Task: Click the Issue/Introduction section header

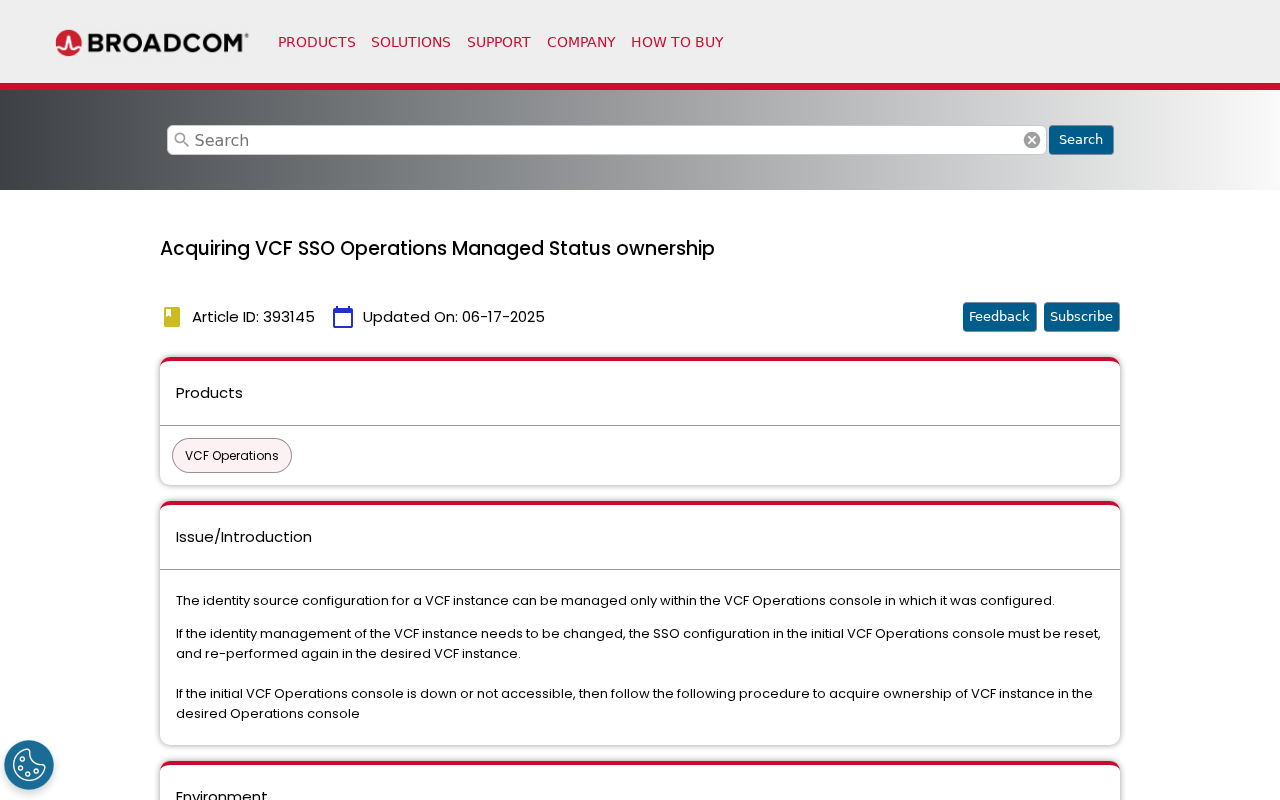Action: [x=244, y=537]
